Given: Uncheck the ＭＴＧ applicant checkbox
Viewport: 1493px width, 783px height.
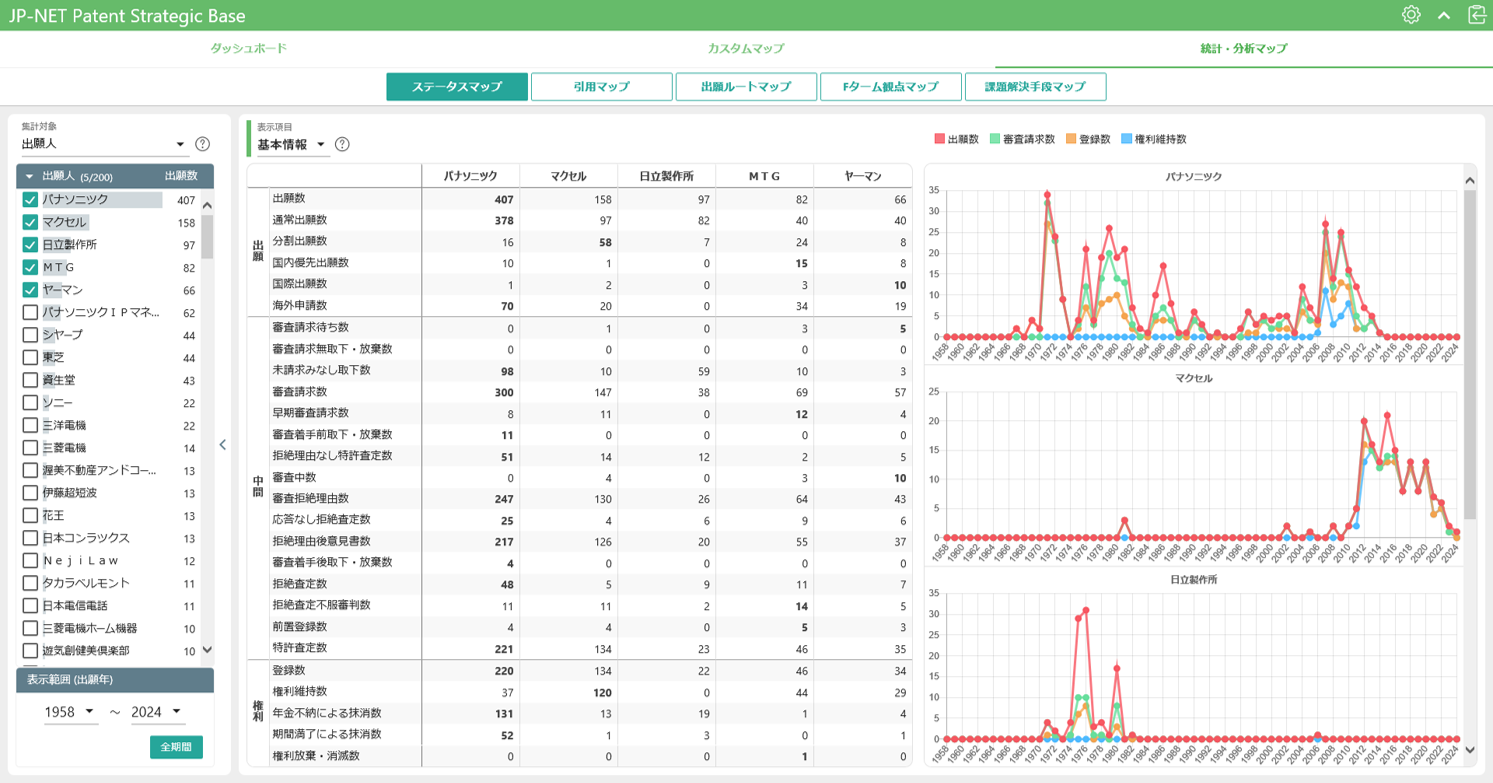Looking at the screenshot, I should tap(30, 267).
